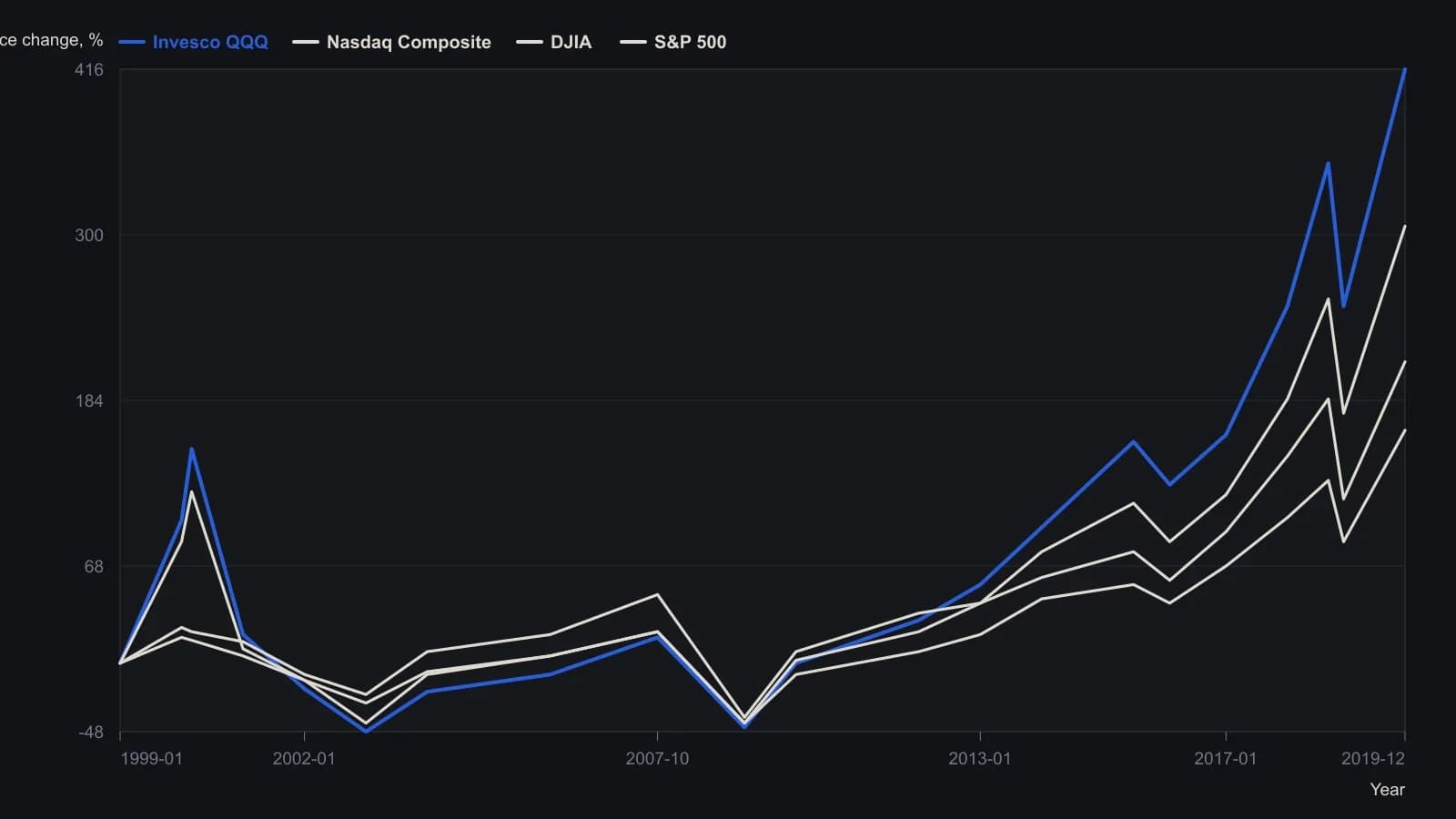Select the 2007-10 x-axis label

pyautogui.click(x=657, y=759)
